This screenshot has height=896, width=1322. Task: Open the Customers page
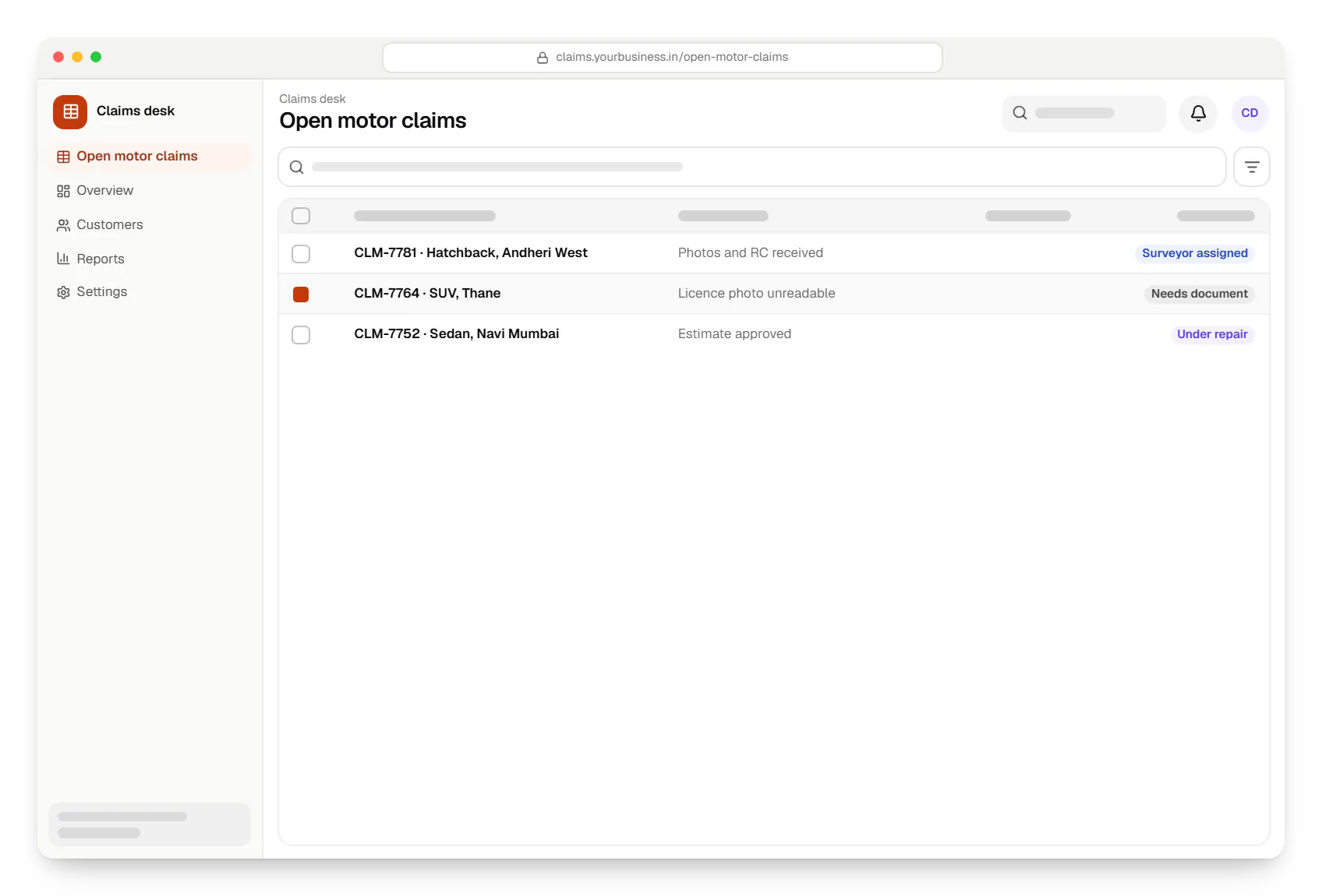pos(150,225)
